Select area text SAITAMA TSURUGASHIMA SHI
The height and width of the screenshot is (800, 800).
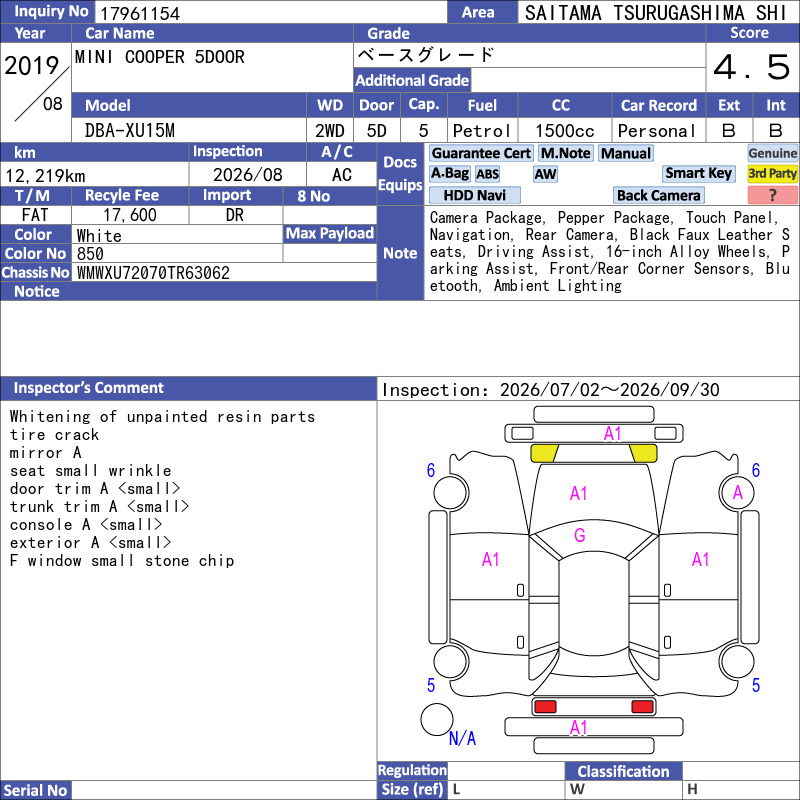656,13
